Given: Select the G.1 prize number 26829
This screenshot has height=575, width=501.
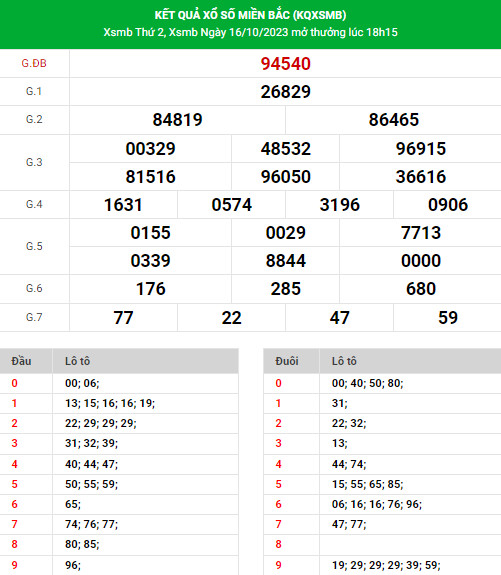Looking at the screenshot, I should [x=285, y=92].
